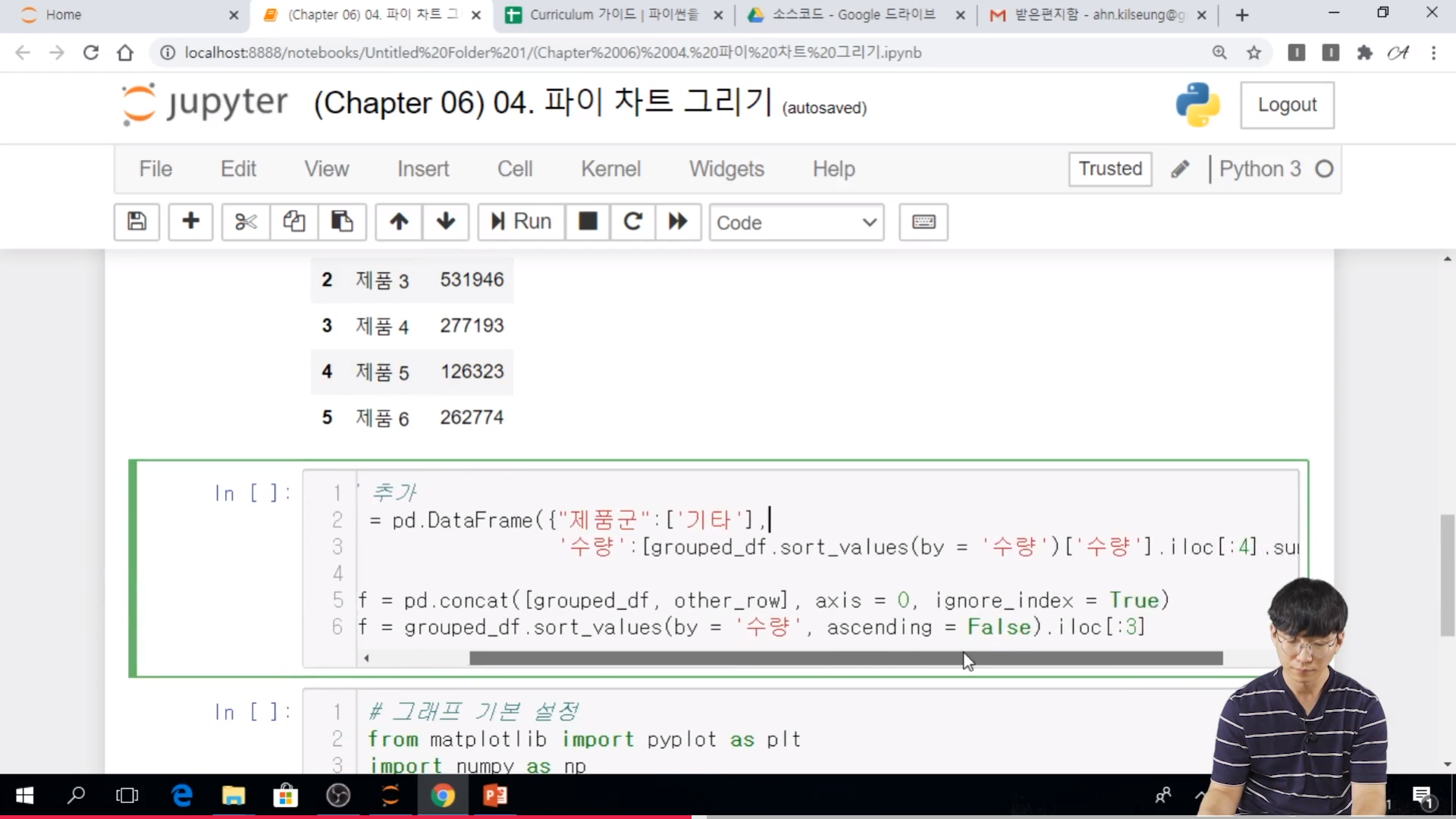Bookmark this page with star icon
The height and width of the screenshot is (819, 1456).
(x=1254, y=52)
